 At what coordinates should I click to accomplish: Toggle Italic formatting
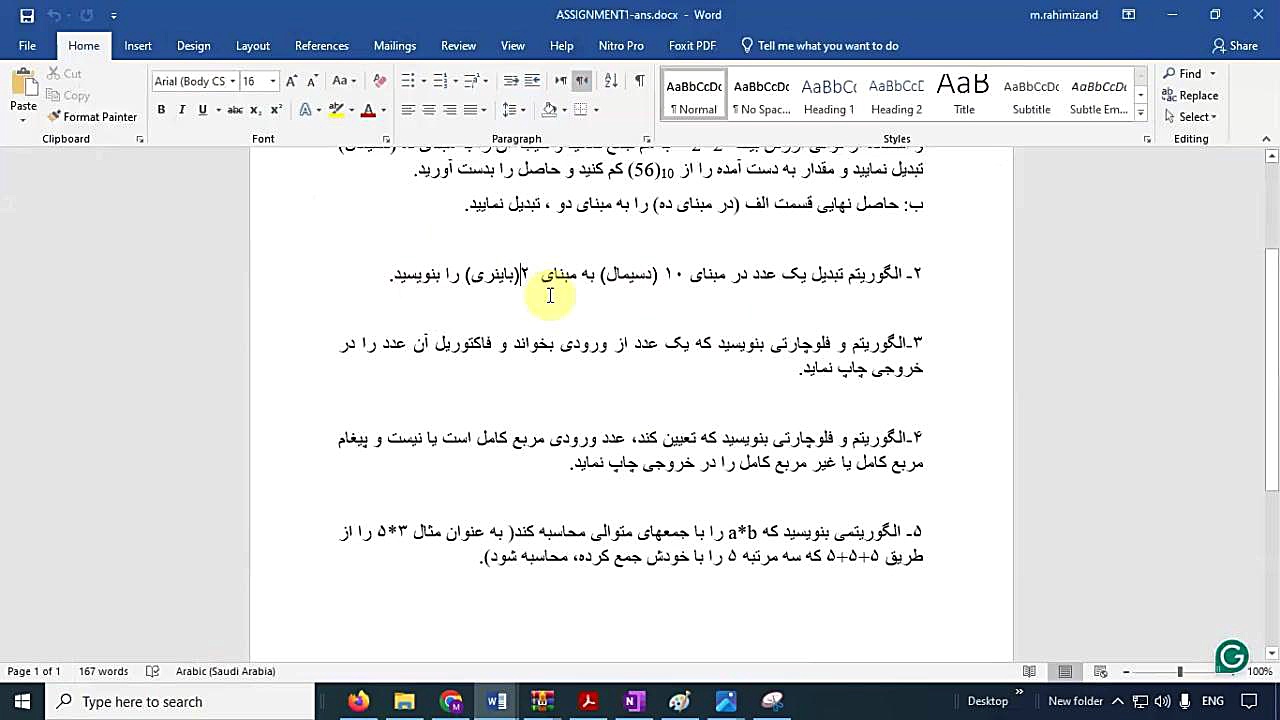[181, 110]
